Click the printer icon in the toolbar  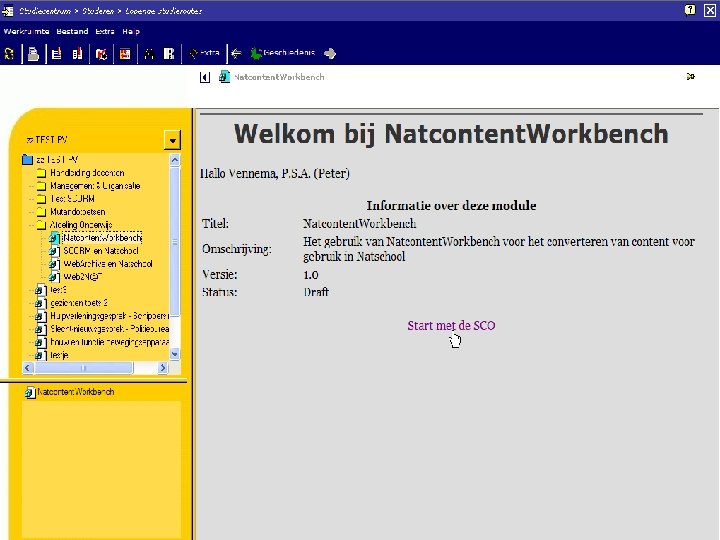34,54
